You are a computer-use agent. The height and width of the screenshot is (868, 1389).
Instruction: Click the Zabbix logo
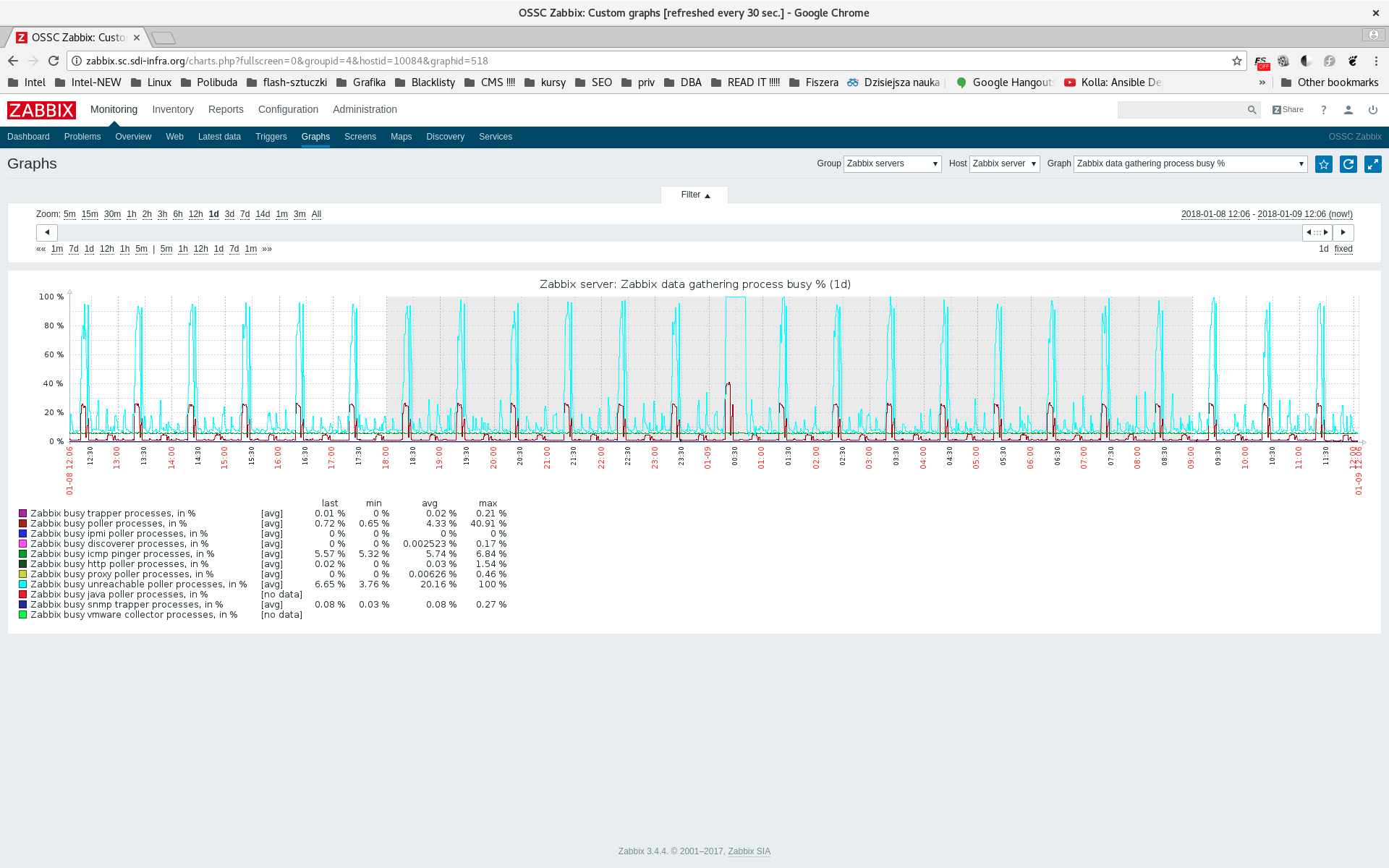(41, 110)
